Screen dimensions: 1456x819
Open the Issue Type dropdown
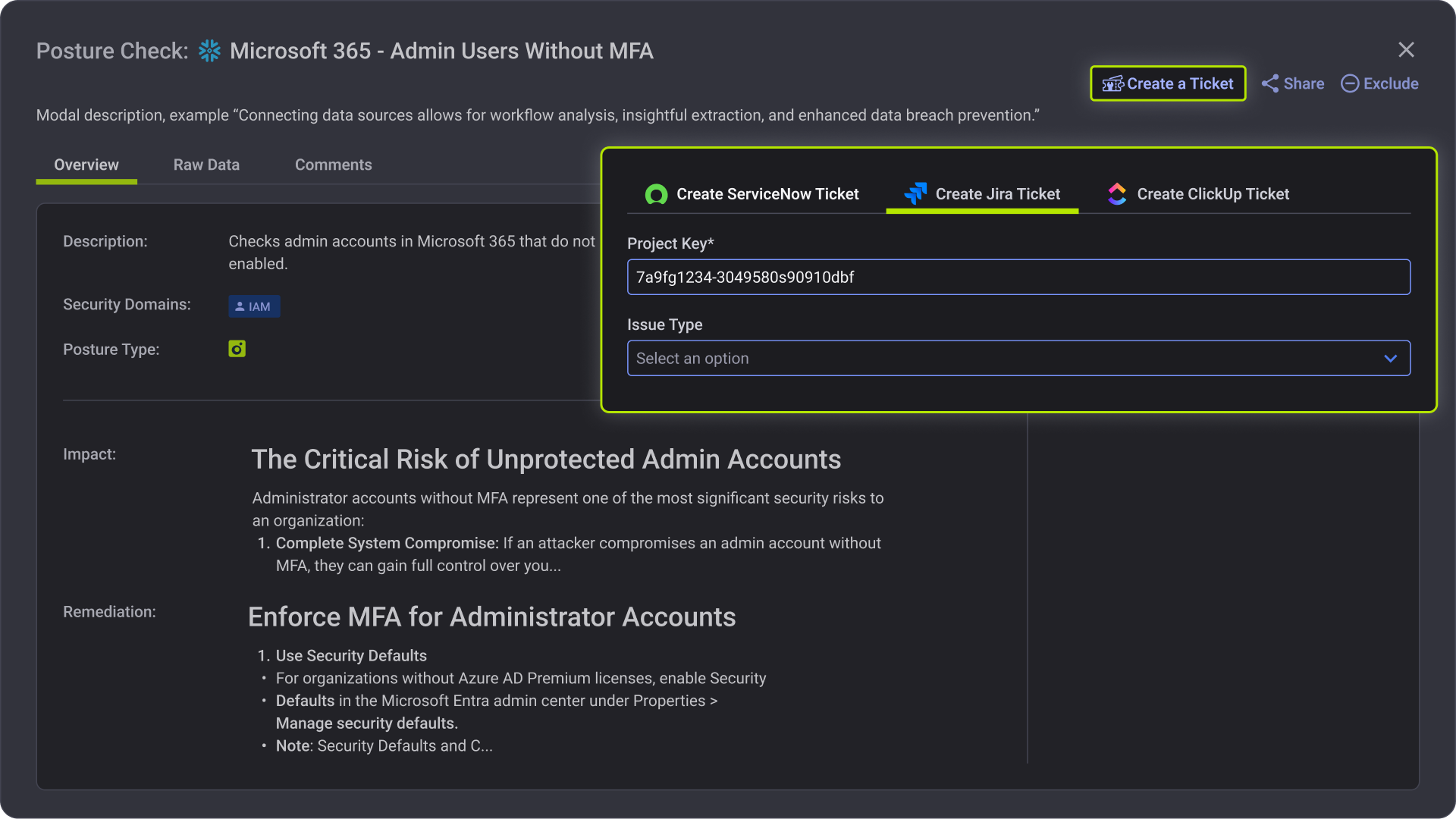[1018, 358]
